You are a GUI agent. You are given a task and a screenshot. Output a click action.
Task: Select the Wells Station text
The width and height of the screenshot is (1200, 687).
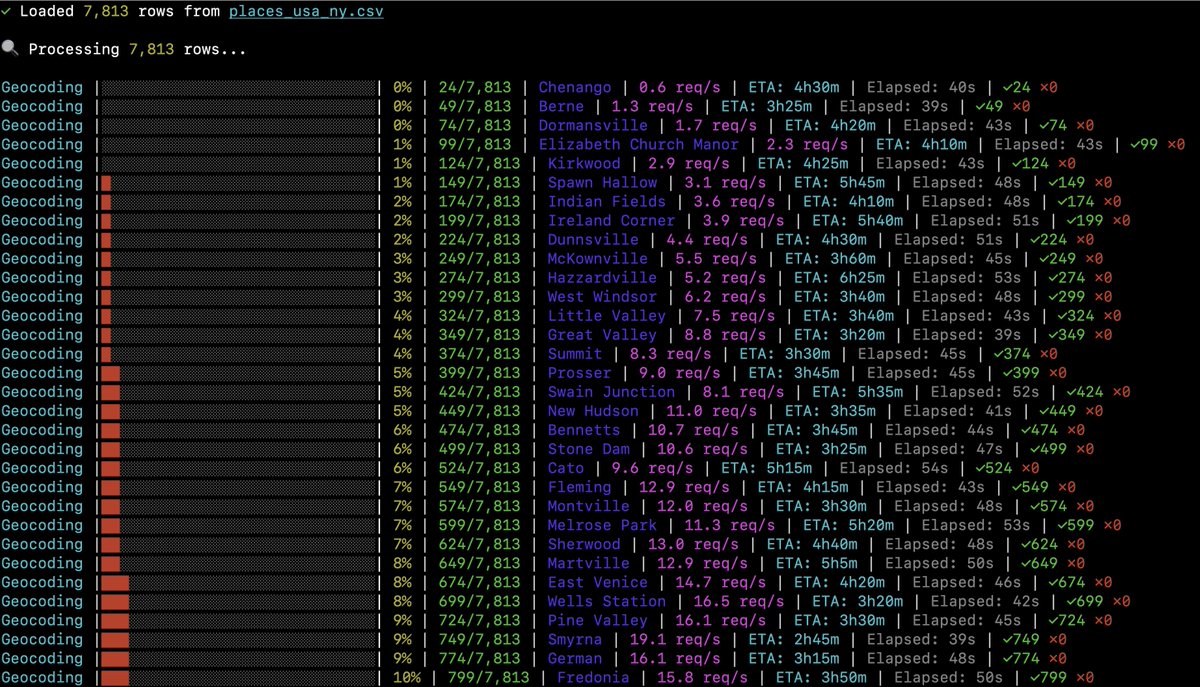tap(606, 601)
